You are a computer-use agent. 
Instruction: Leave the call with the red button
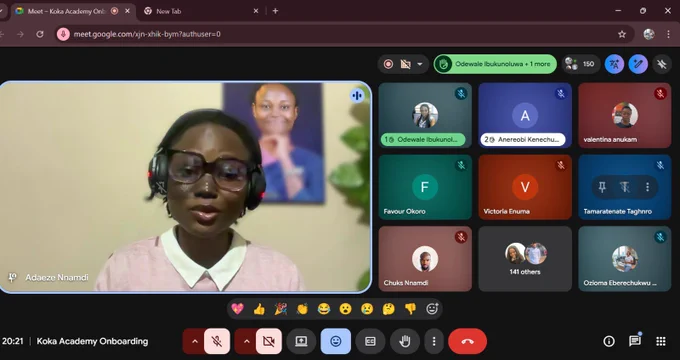pos(468,341)
